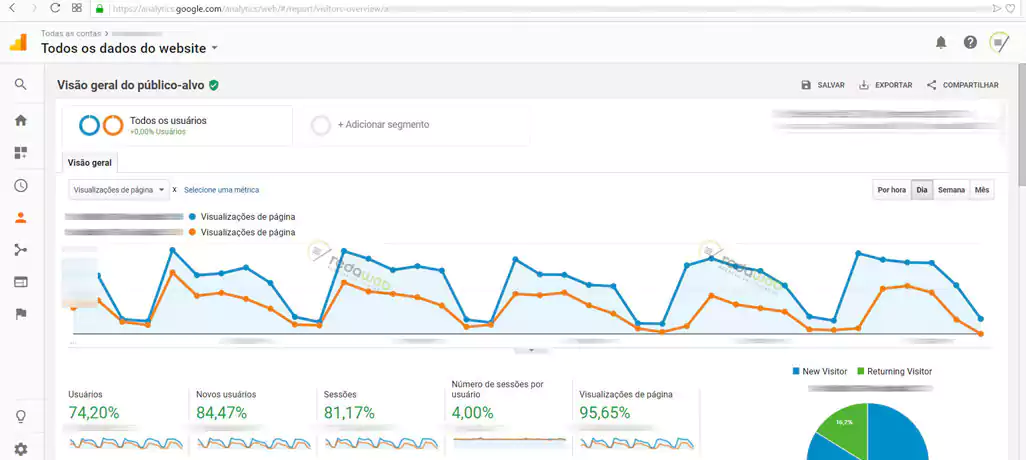Open Conversions flag icon in sidebar
Screen dimensions: 1026x460
(20, 314)
